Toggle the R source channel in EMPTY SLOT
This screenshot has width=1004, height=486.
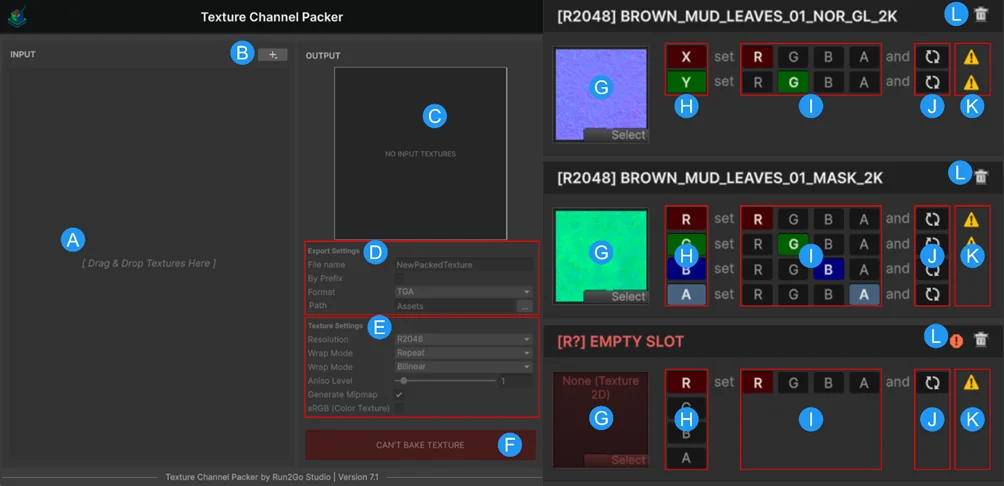point(686,383)
